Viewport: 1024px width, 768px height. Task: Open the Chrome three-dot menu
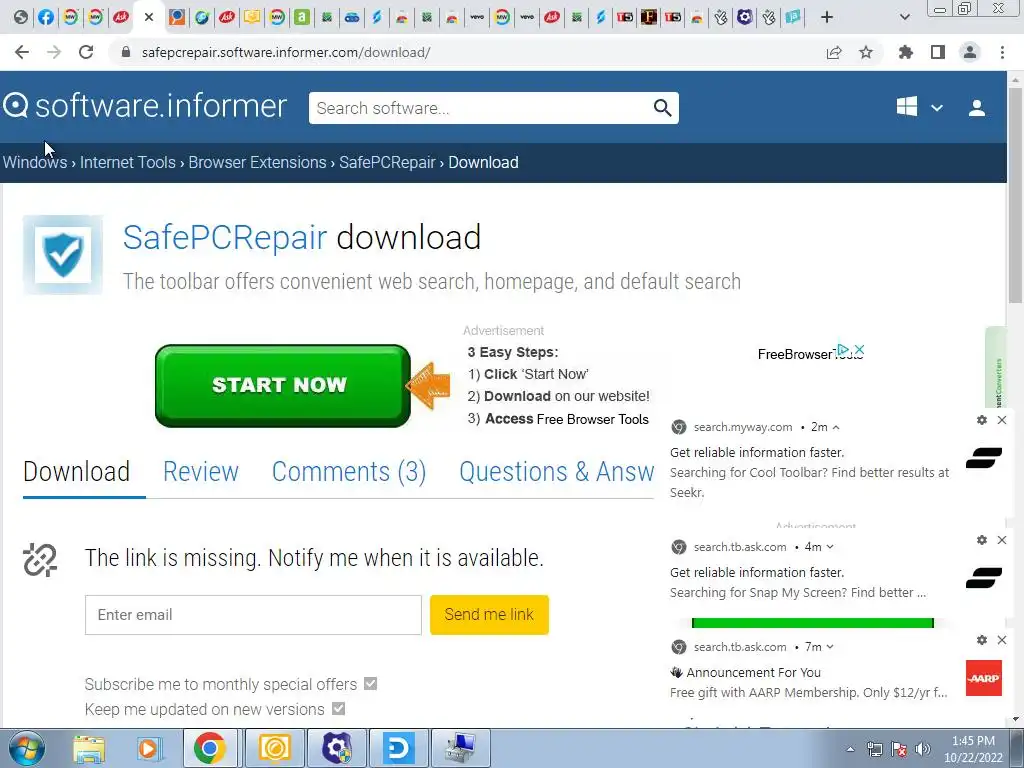pyautogui.click(x=1002, y=52)
